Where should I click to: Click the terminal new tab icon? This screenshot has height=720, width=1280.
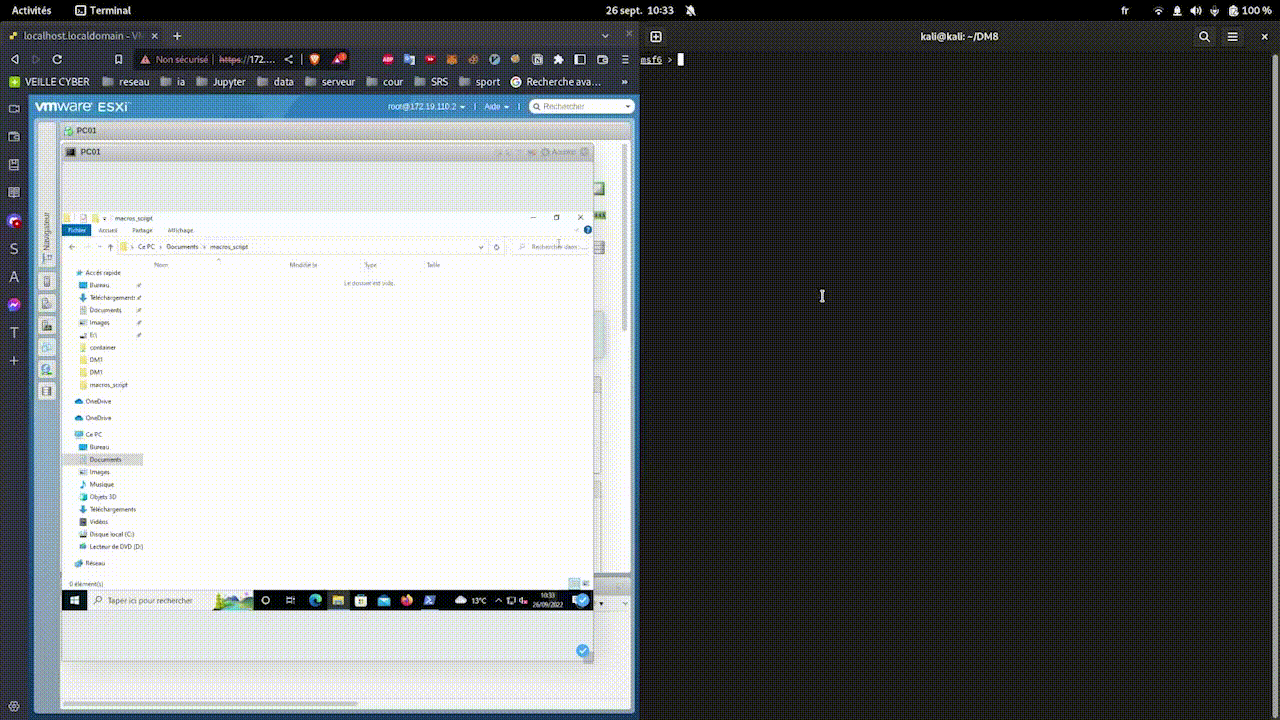(x=656, y=37)
